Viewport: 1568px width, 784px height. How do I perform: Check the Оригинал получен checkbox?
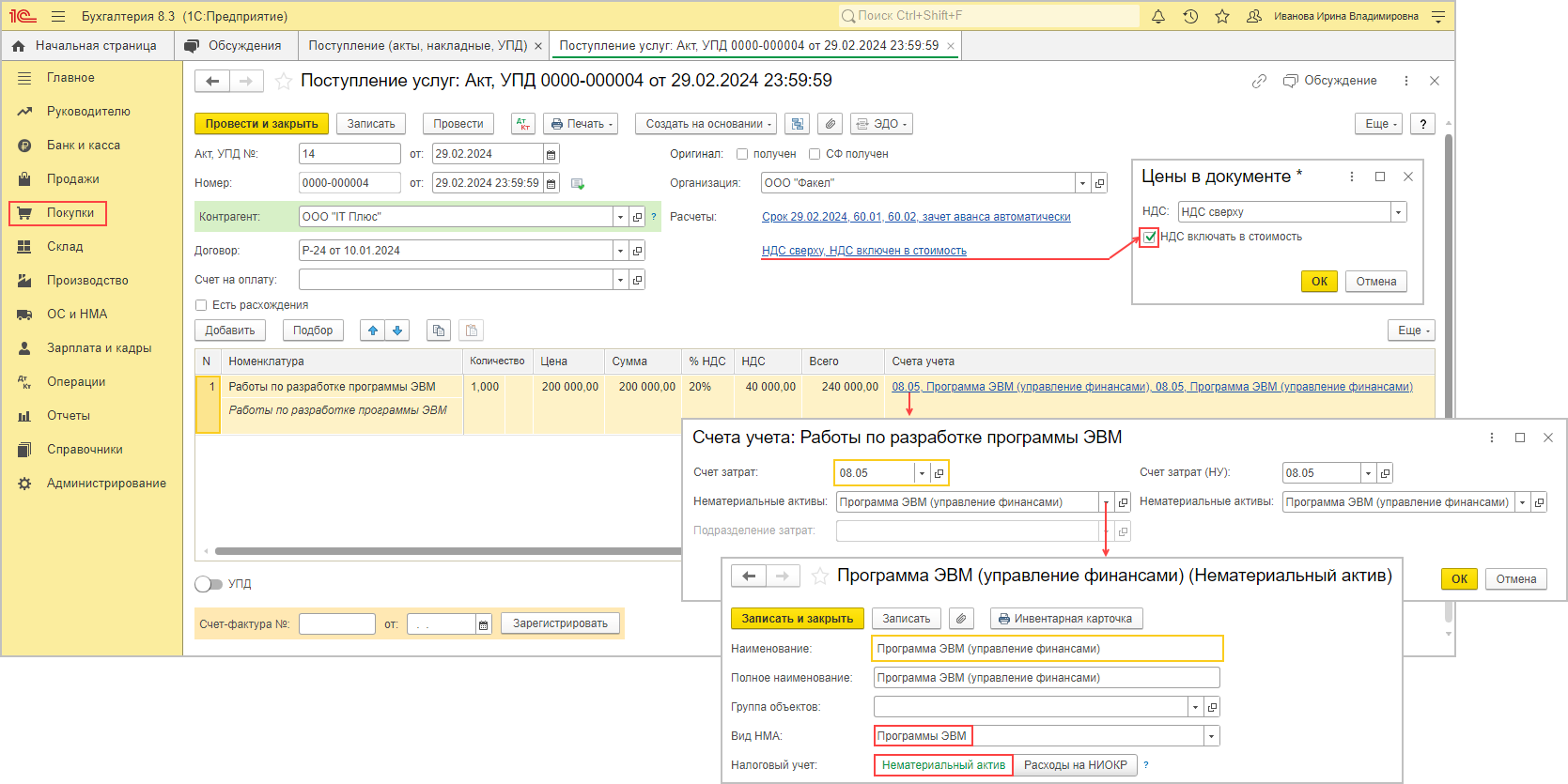tap(742, 154)
